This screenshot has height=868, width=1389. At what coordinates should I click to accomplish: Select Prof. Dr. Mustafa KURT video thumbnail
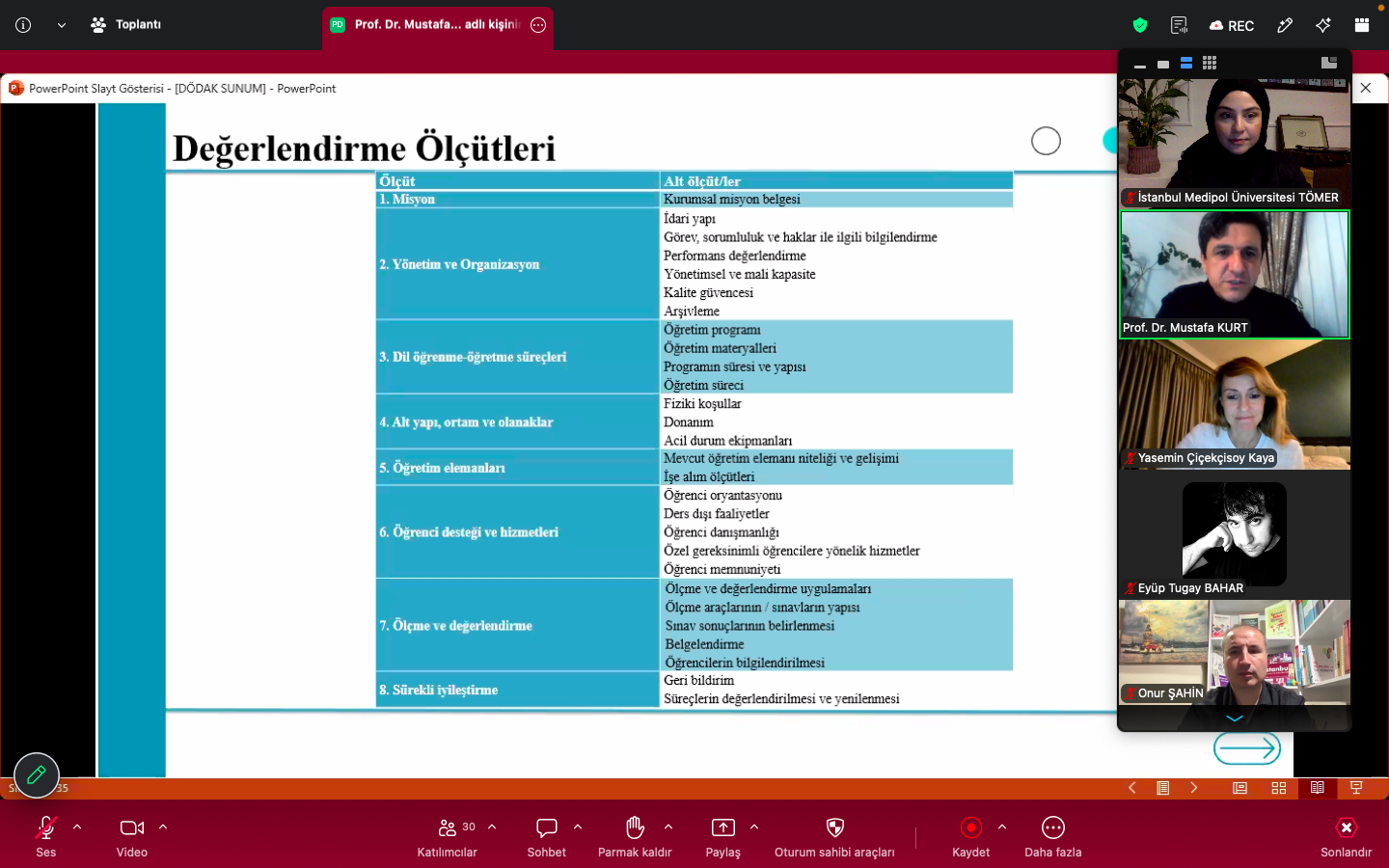click(x=1235, y=275)
